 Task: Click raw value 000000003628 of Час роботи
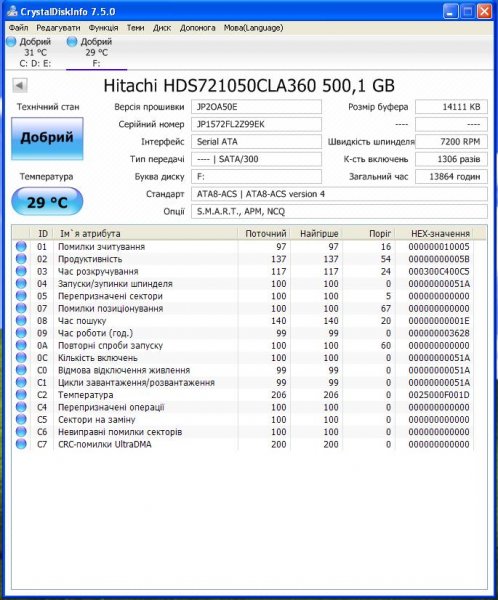(x=439, y=333)
